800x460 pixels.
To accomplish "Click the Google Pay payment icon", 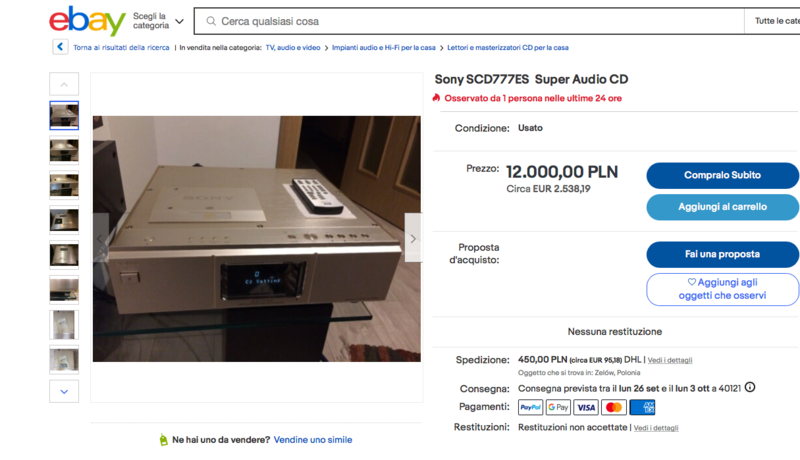I will [558, 407].
